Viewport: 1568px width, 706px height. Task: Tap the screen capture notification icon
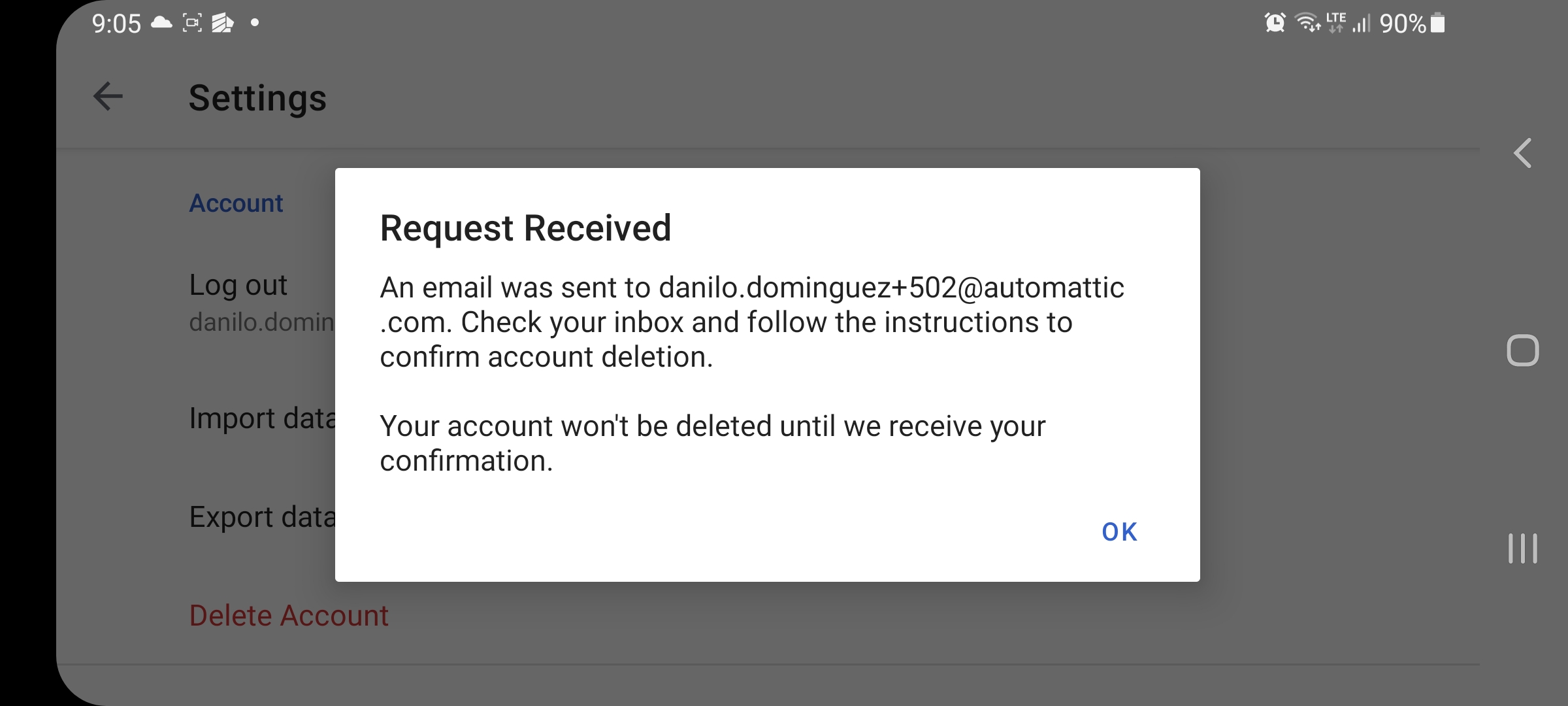191,24
